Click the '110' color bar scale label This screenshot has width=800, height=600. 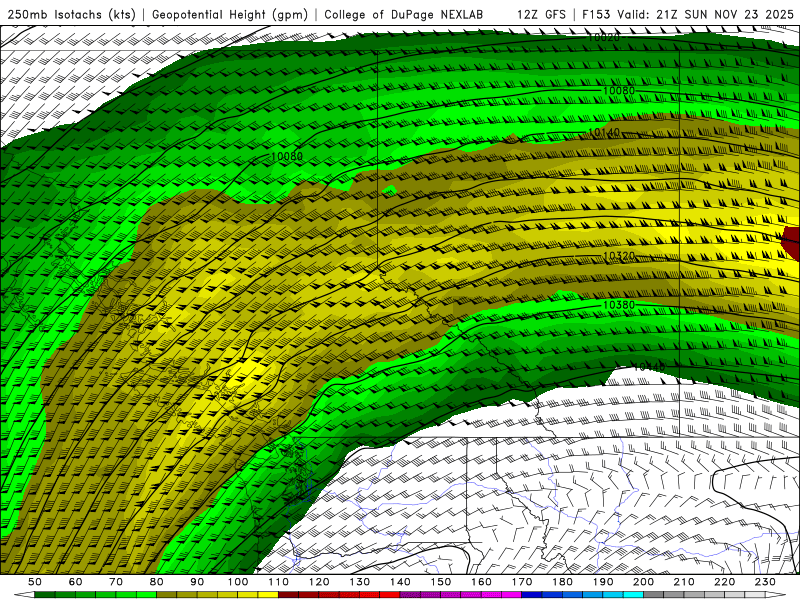[279, 582]
